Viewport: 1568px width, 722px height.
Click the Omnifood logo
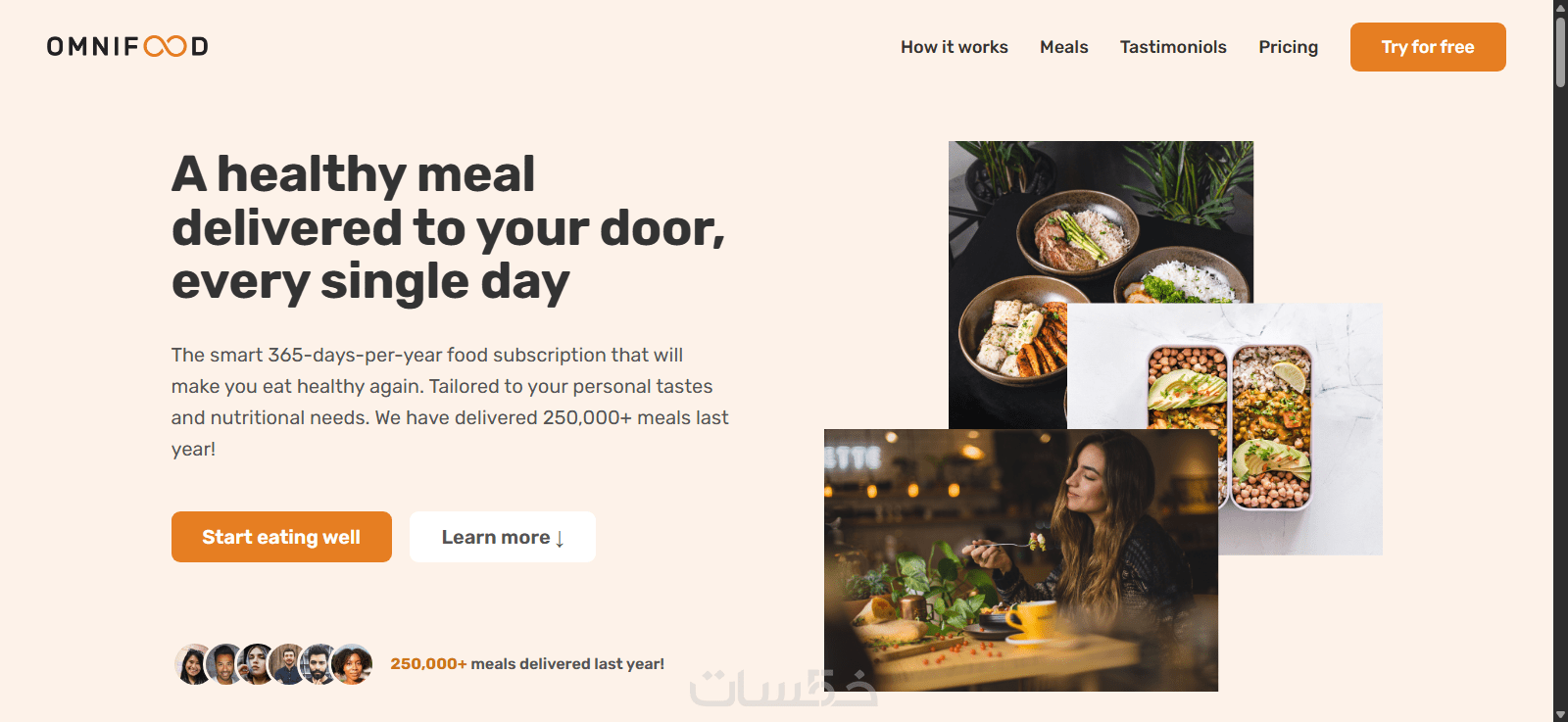[127, 46]
